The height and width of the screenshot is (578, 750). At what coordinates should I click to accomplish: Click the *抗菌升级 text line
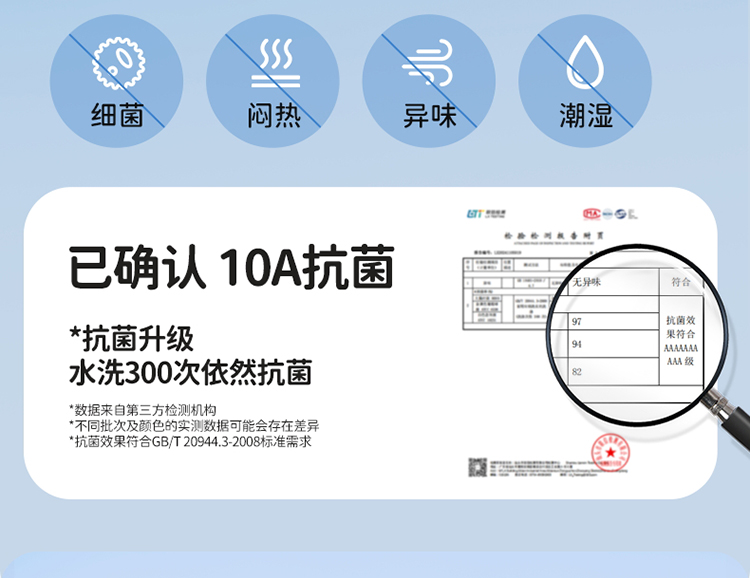point(132,339)
